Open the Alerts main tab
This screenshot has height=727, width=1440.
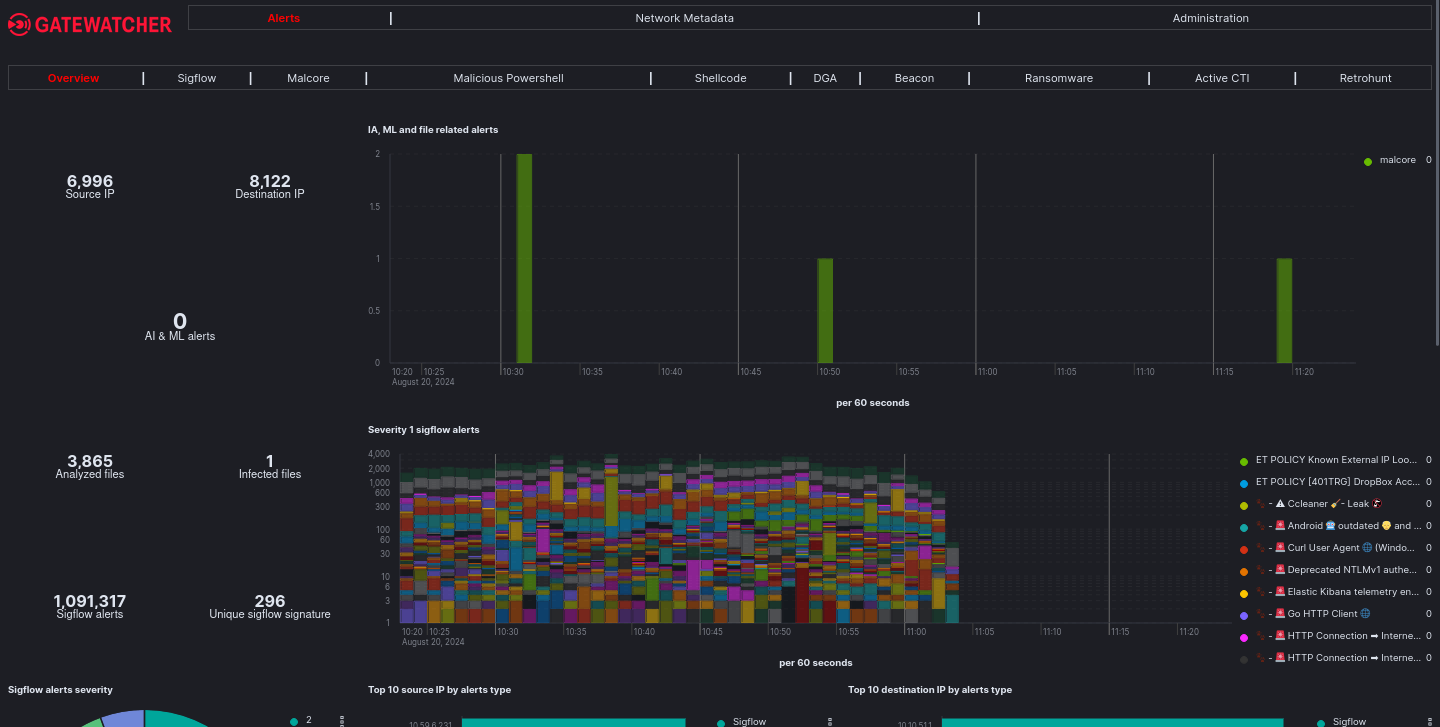[283, 18]
